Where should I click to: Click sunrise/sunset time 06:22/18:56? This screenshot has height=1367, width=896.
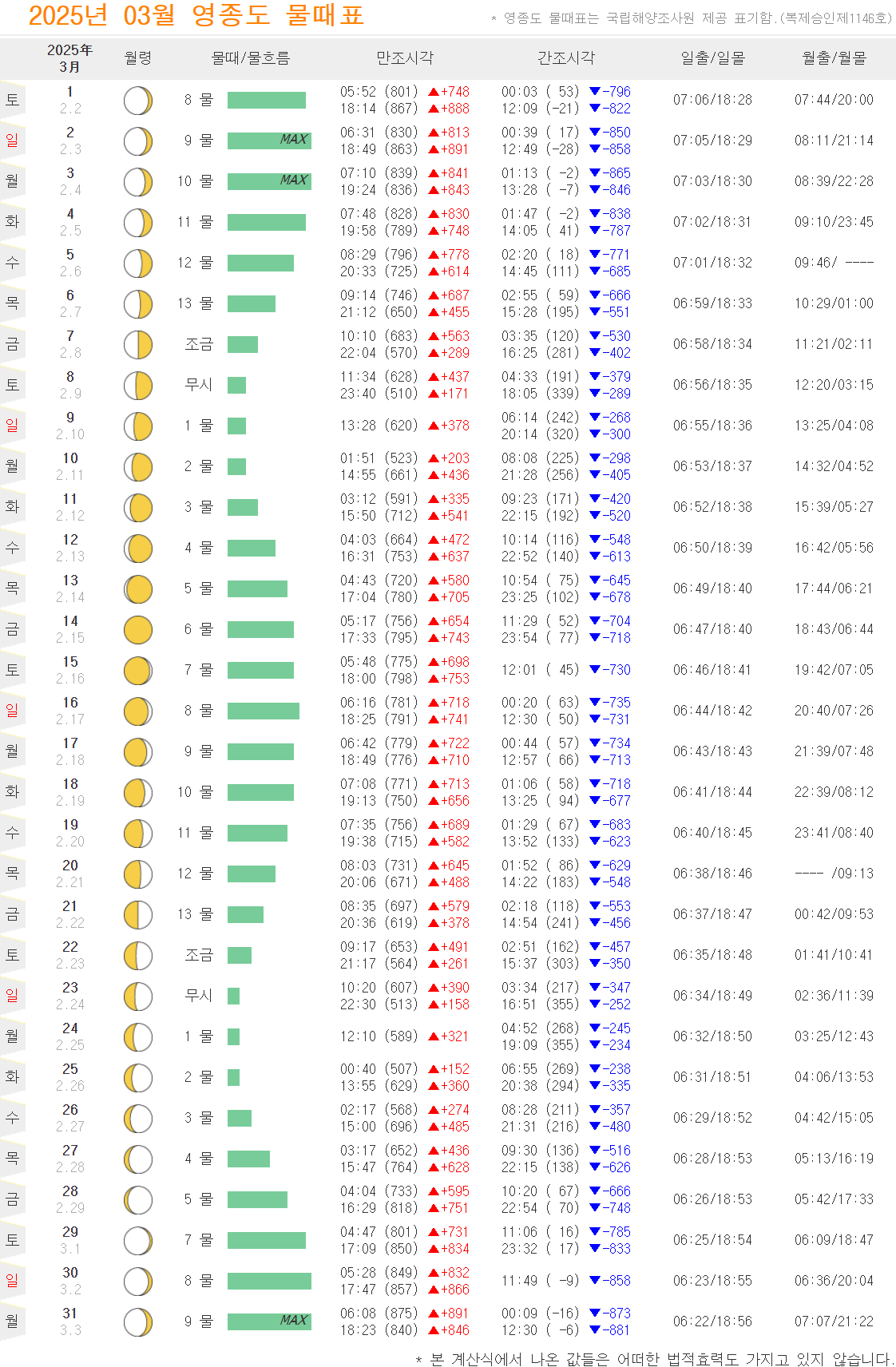(712, 1322)
